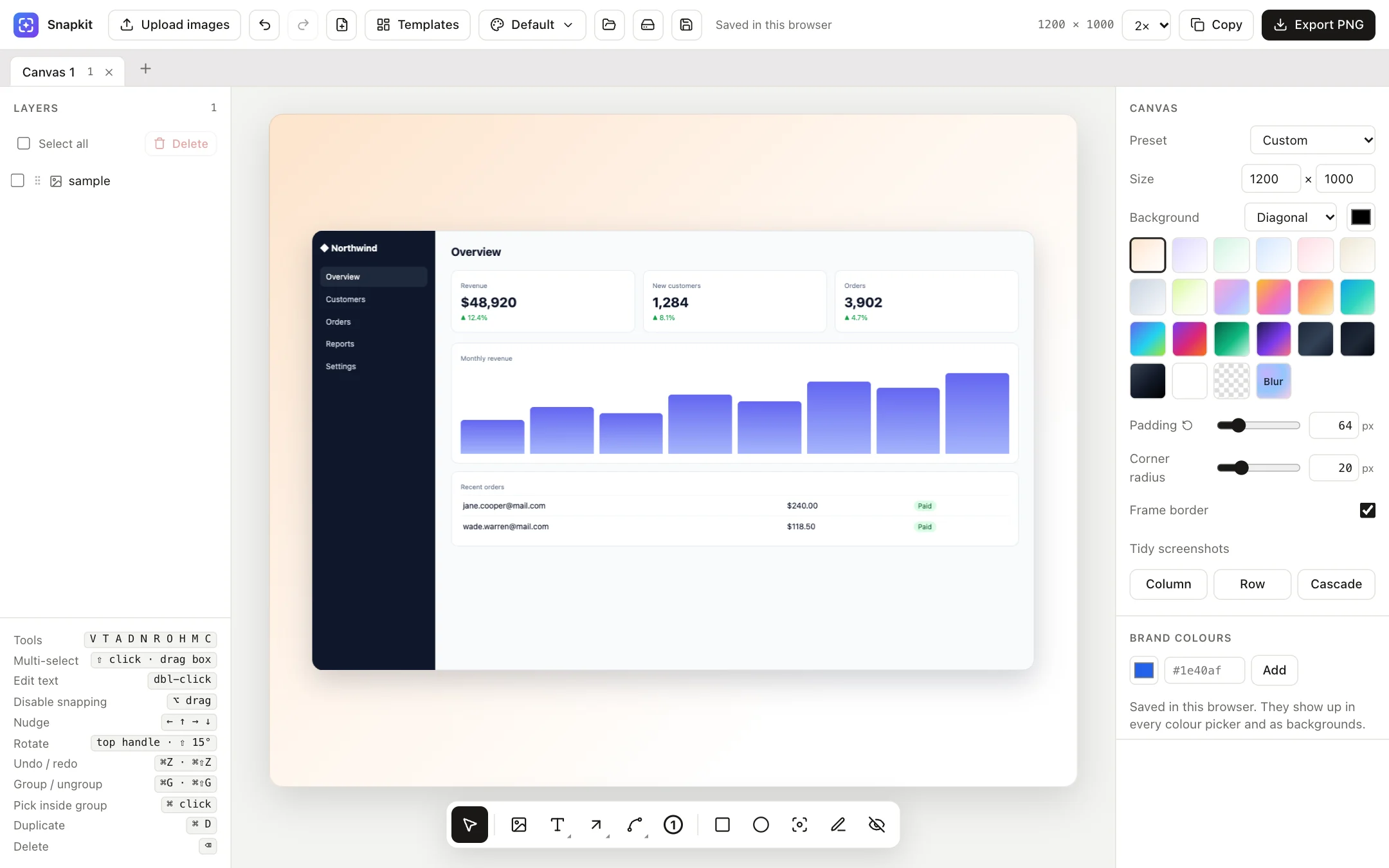Image resolution: width=1389 pixels, height=868 pixels.
Task: Select the Arrow tool
Action: pyautogui.click(x=596, y=824)
